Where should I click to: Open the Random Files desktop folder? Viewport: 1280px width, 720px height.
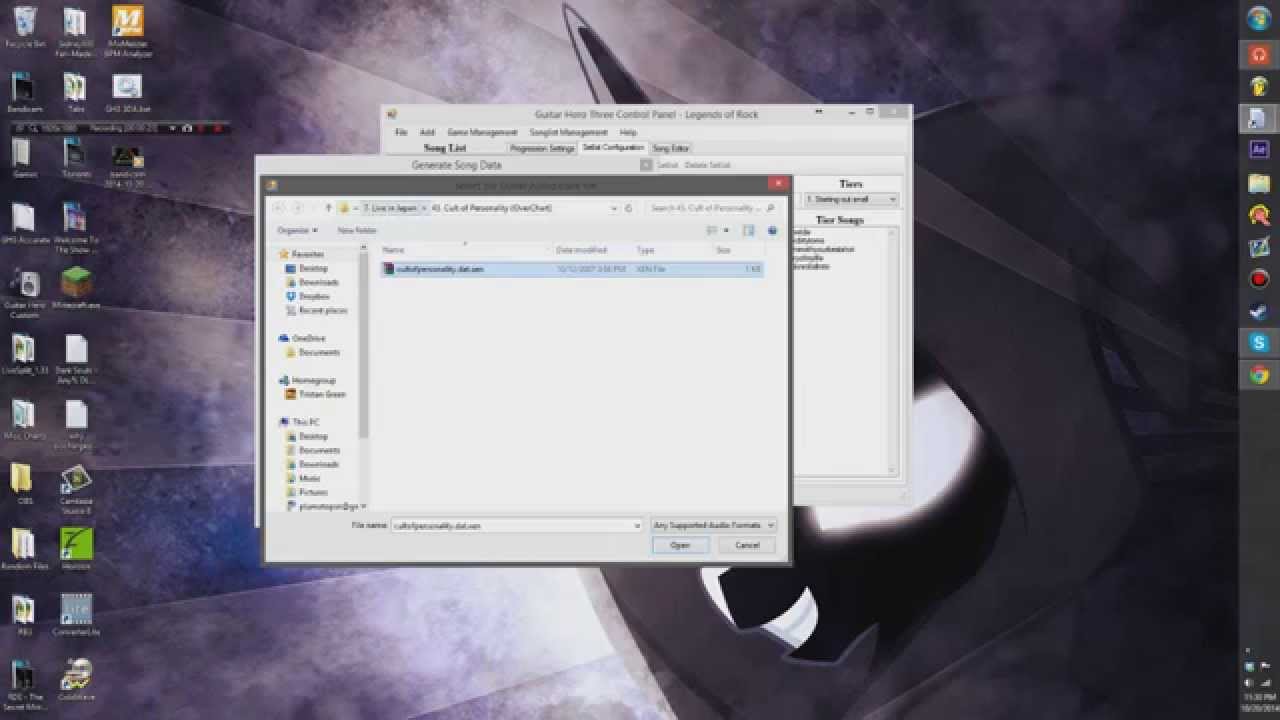(25, 550)
